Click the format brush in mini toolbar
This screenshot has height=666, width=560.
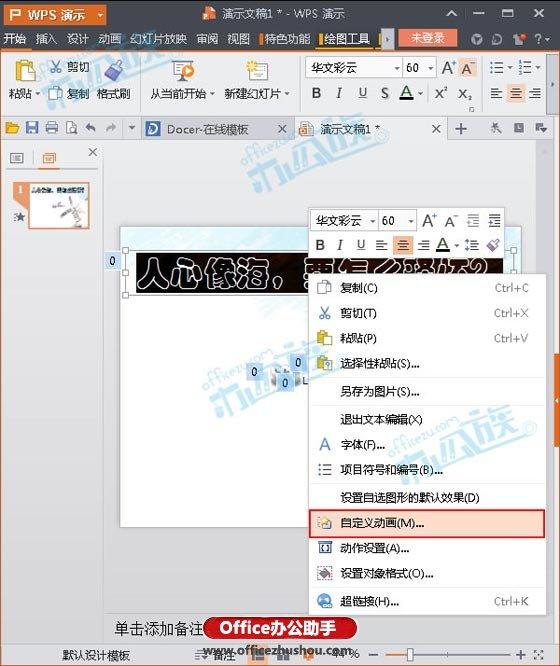[493, 245]
